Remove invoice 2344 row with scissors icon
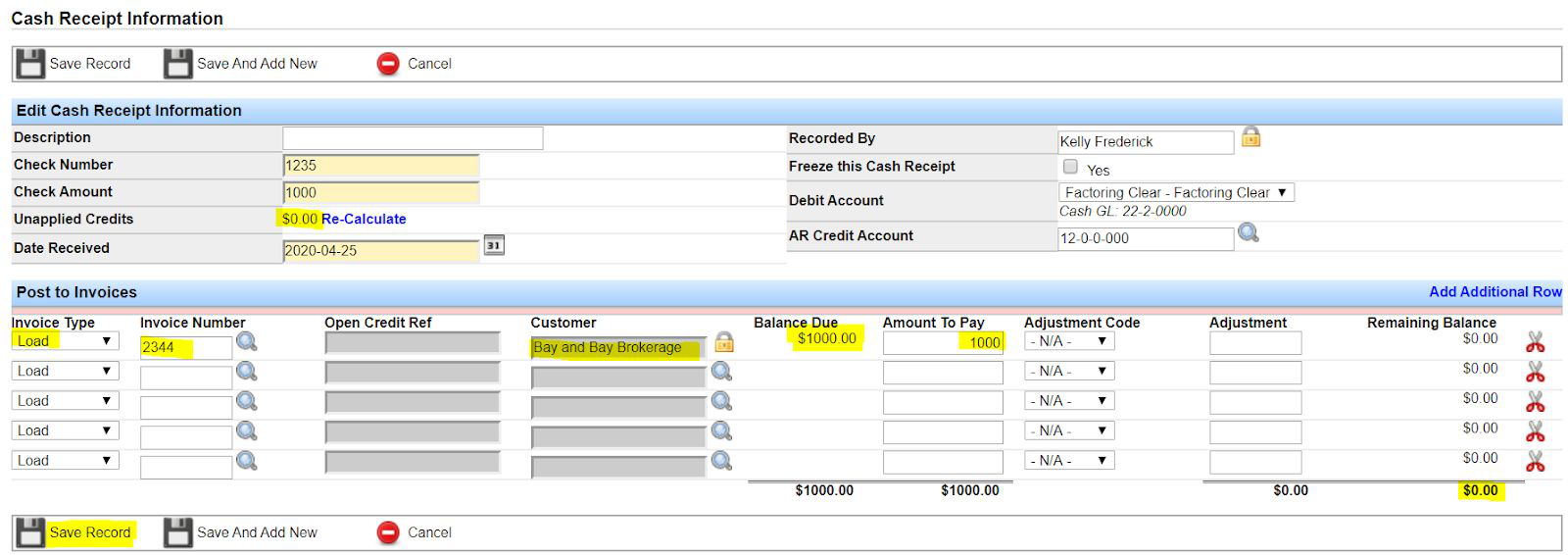This screenshot has width=1568, height=555. 1535,342
